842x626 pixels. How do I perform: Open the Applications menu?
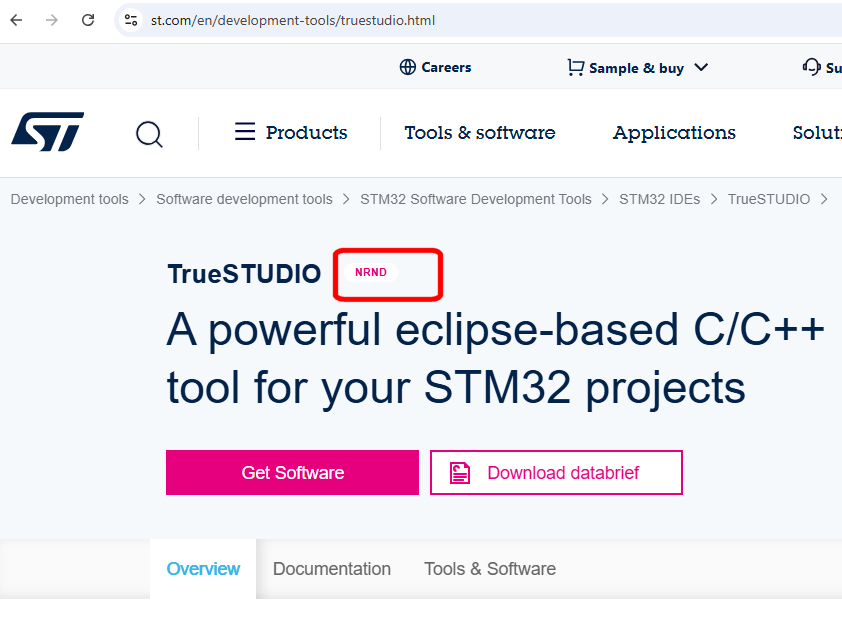pyautogui.click(x=673, y=132)
